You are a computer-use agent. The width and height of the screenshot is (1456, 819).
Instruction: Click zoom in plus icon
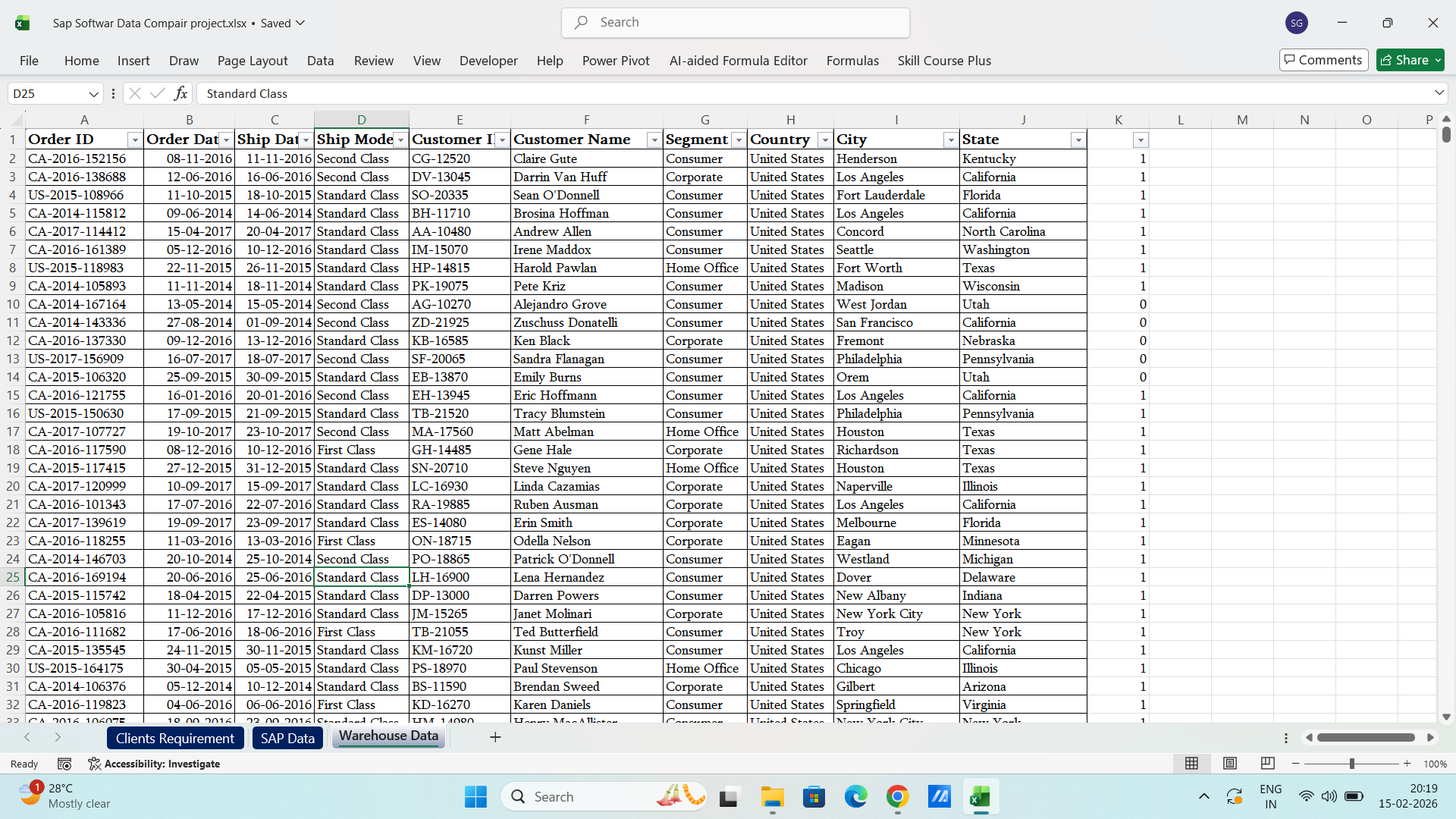[1407, 764]
